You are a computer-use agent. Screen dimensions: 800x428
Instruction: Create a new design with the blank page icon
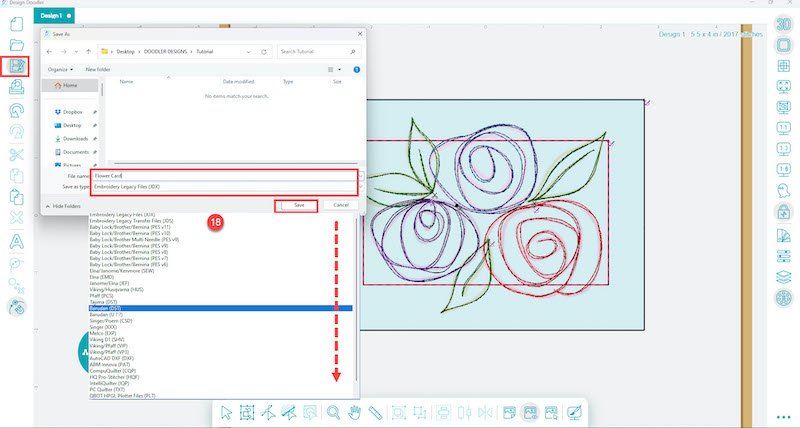pyautogui.click(x=17, y=24)
